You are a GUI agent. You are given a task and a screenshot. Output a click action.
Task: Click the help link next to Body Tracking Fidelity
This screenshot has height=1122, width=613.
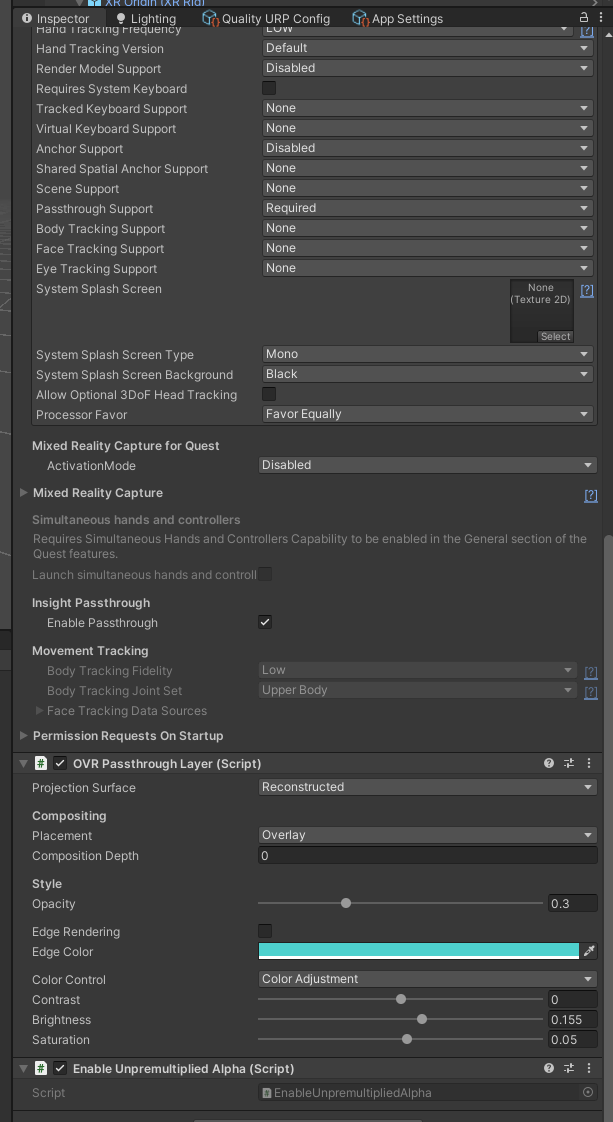pos(590,672)
